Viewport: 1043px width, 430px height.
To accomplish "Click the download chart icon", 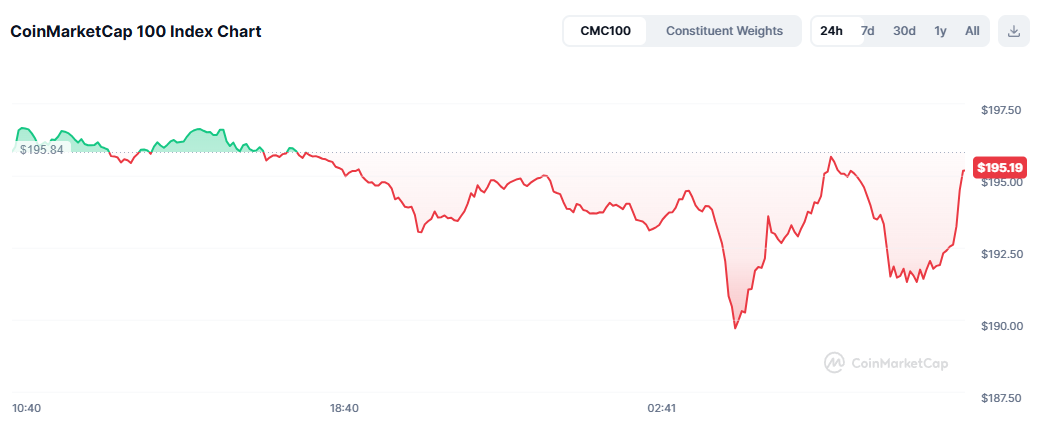I will click(x=1014, y=31).
